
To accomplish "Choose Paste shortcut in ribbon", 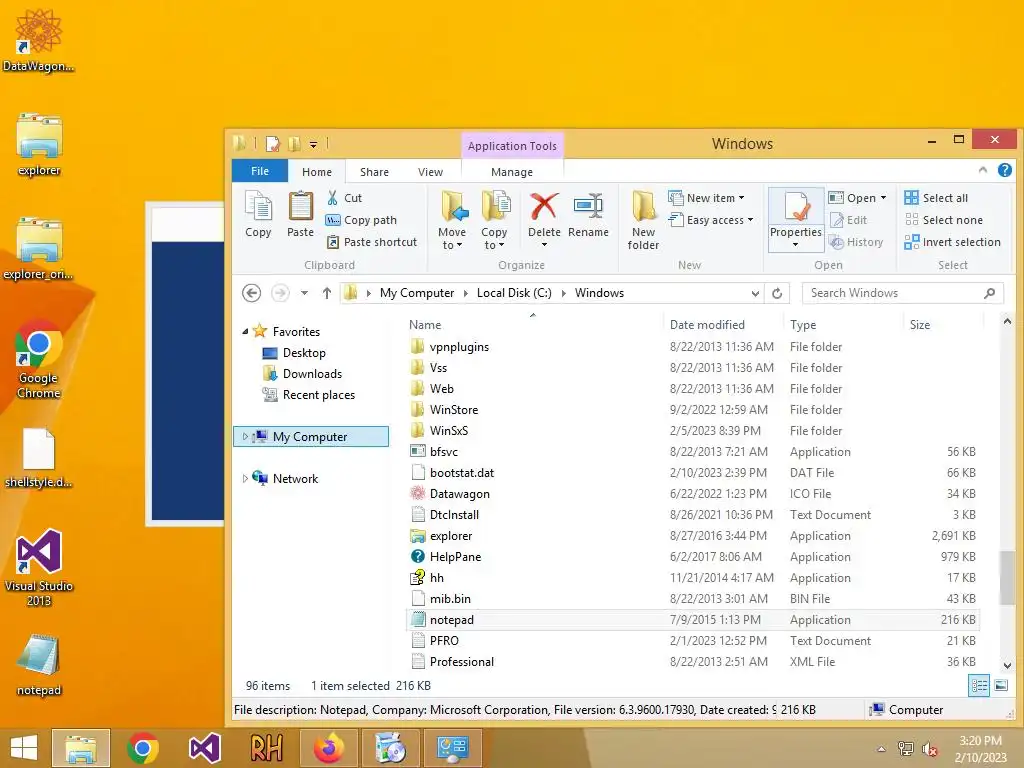I will 372,242.
